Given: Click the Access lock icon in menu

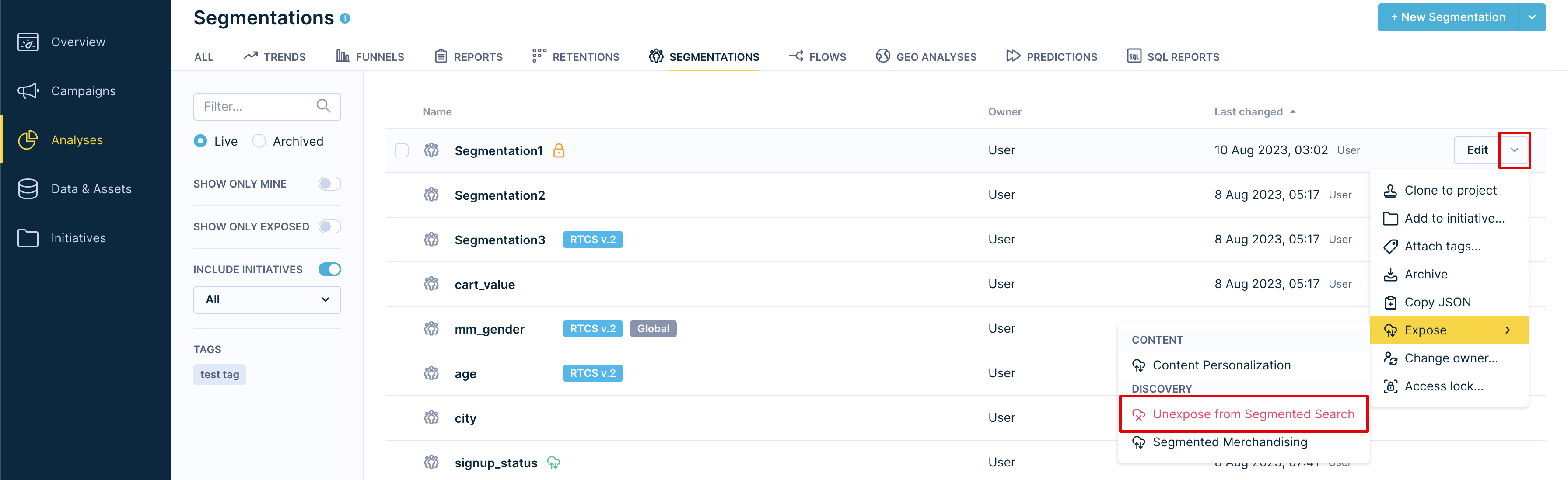Looking at the screenshot, I should (x=1390, y=386).
